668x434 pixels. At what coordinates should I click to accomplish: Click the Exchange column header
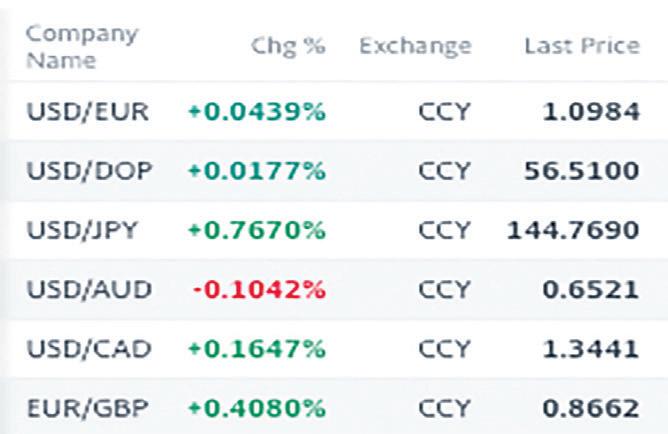click(415, 46)
